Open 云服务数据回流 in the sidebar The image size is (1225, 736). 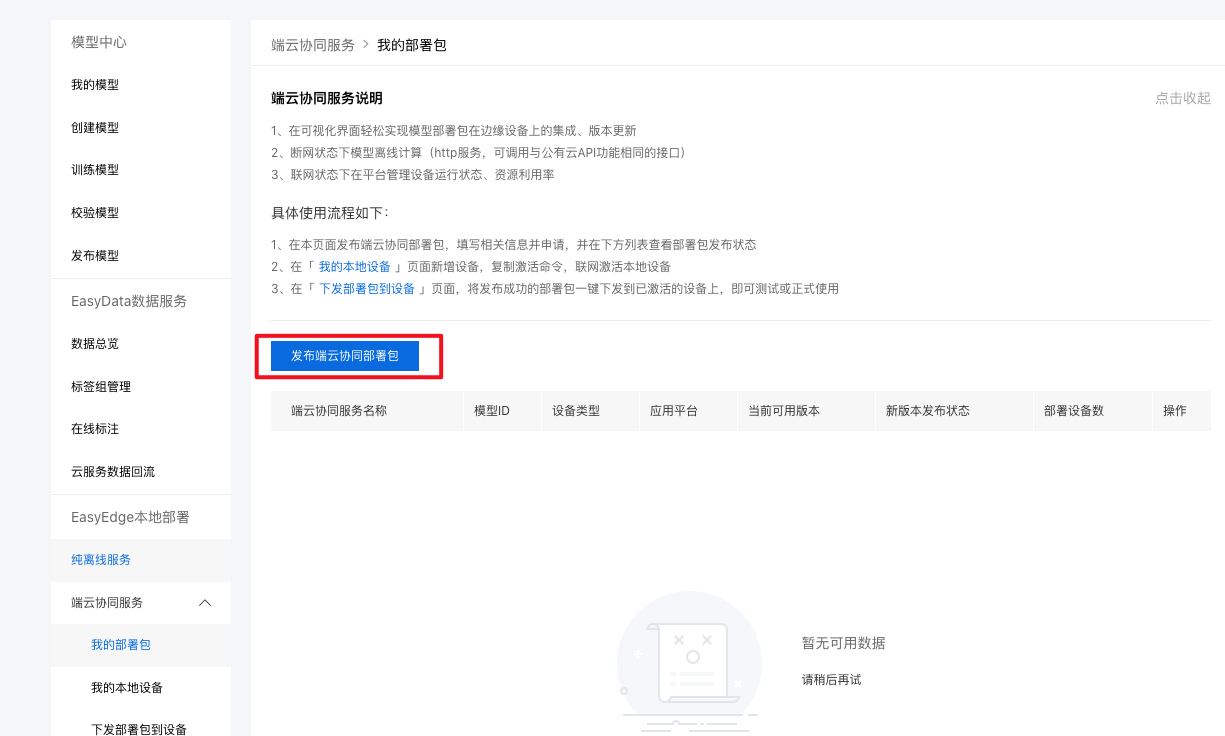[113, 472]
